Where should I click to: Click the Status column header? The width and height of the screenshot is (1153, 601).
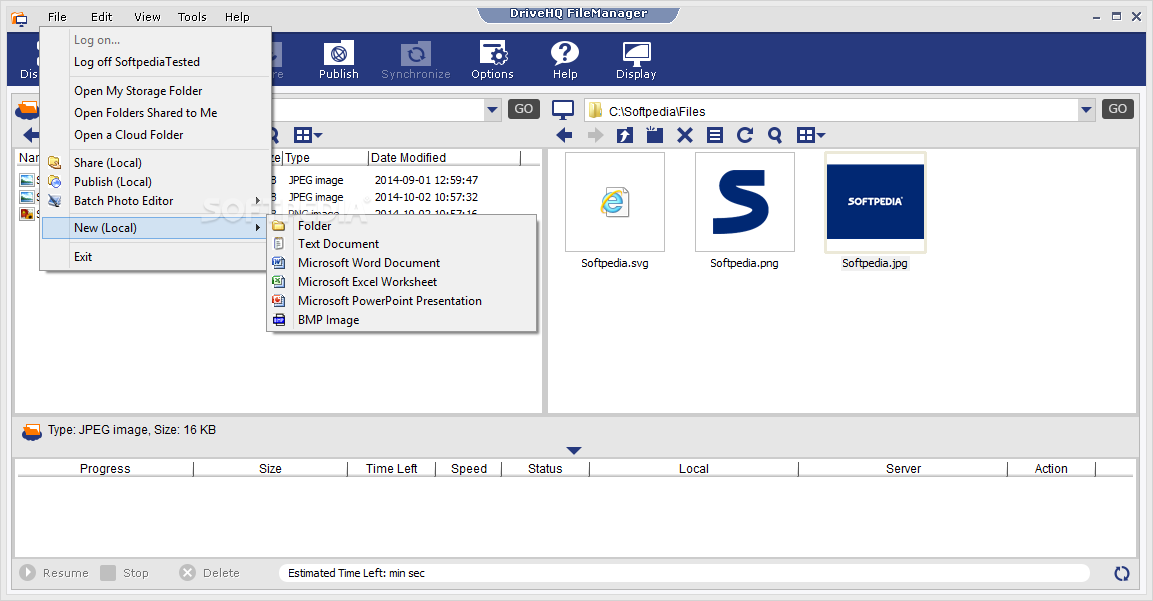coord(545,469)
